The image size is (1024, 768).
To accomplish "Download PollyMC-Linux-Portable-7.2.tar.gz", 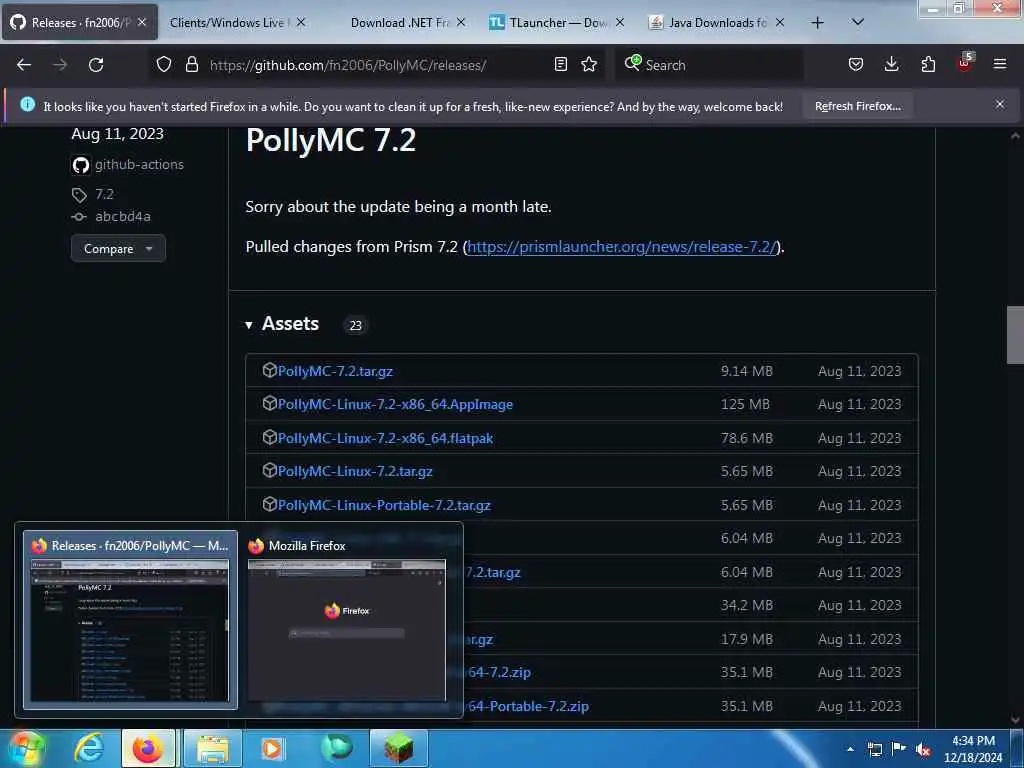I will [x=384, y=505].
